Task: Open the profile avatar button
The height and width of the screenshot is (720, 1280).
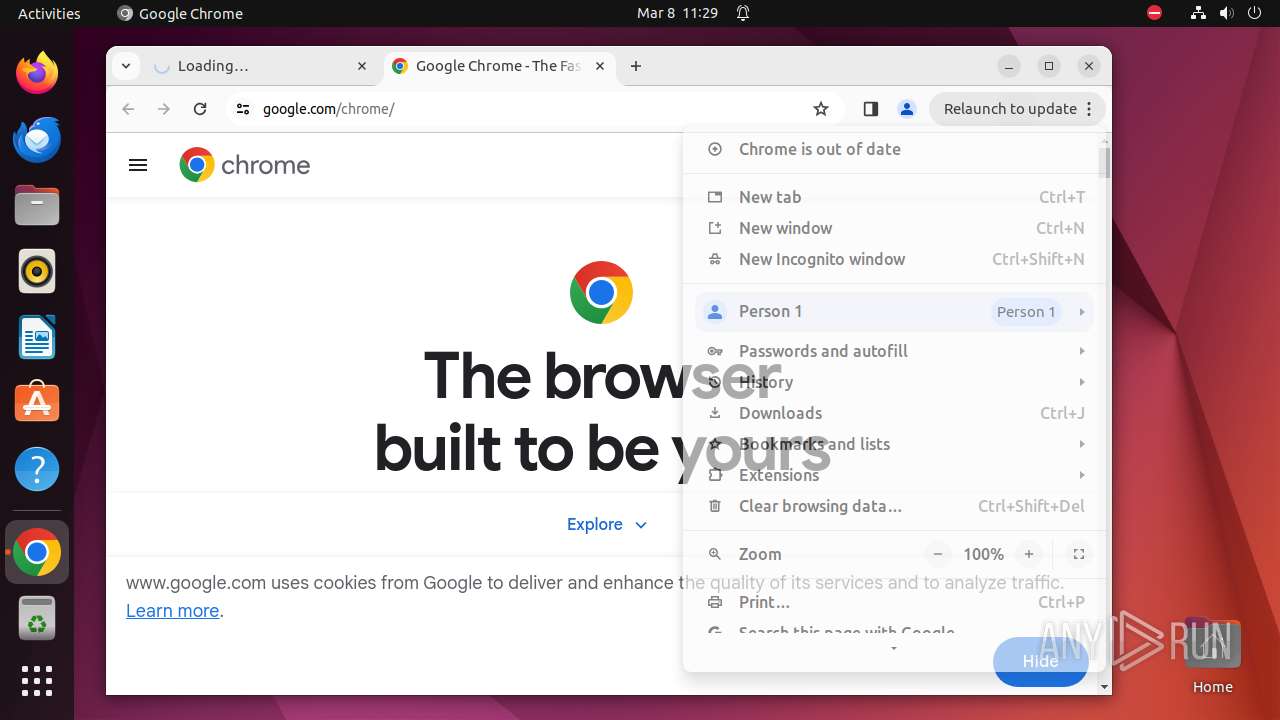Action: point(907,109)
